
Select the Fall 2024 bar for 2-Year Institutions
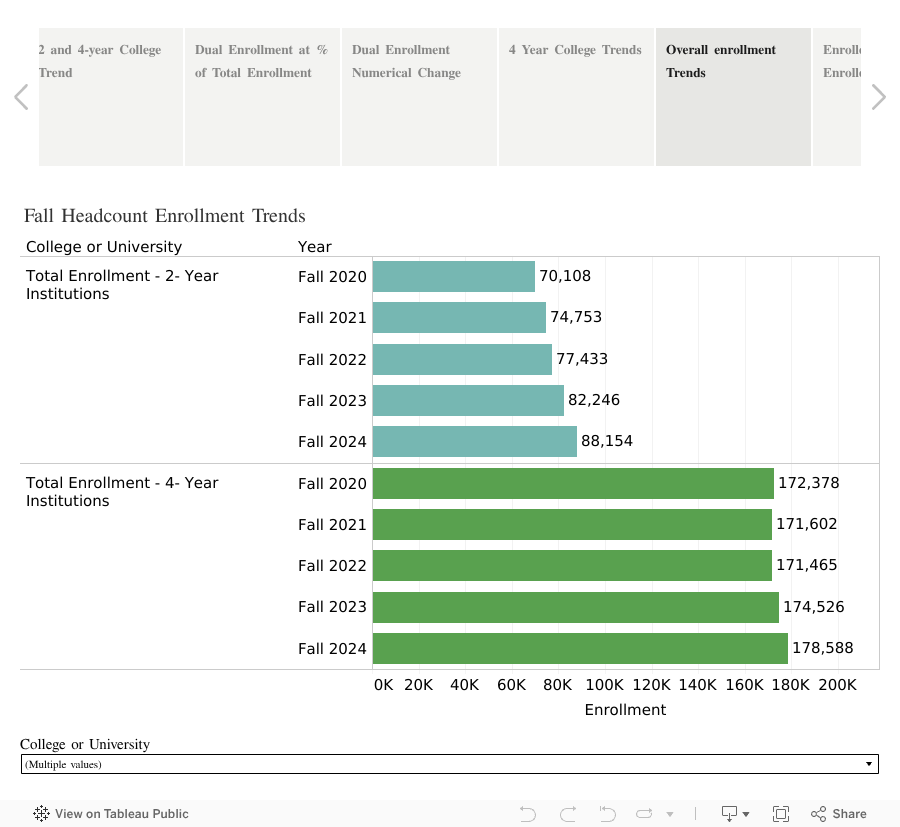pos(475,441)
